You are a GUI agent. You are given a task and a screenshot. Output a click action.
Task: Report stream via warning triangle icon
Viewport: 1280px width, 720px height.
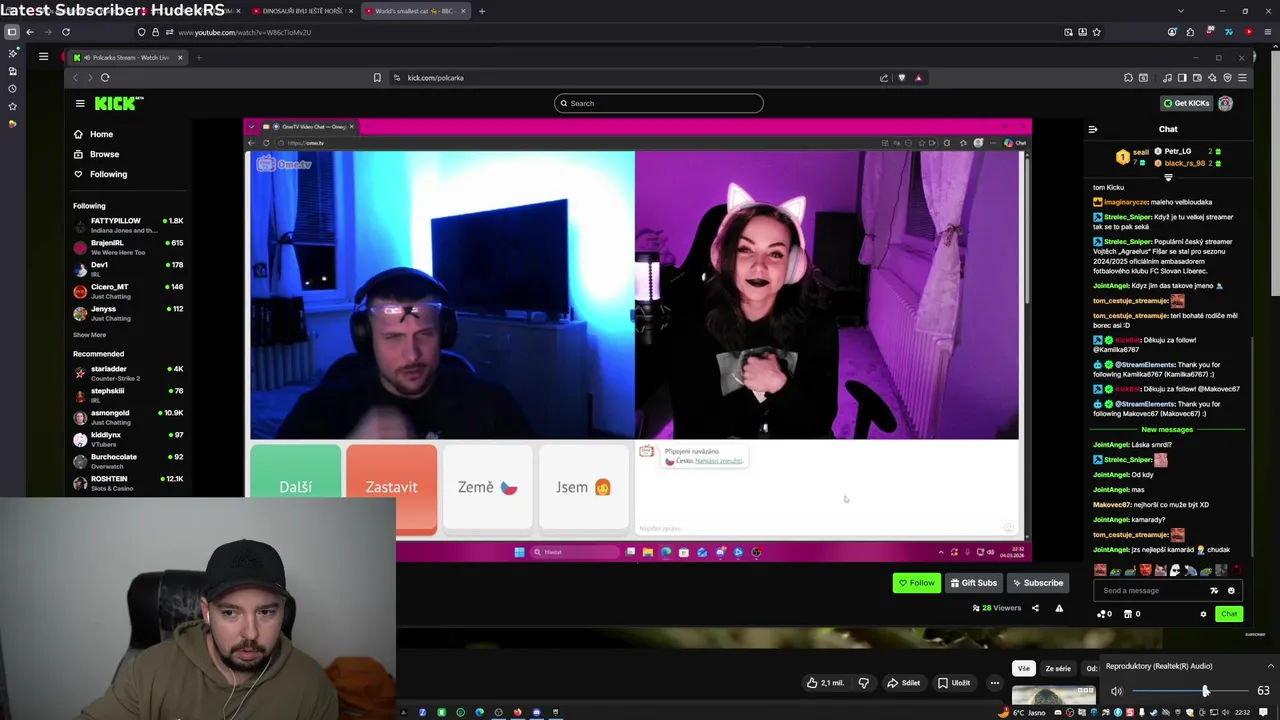1059,608
